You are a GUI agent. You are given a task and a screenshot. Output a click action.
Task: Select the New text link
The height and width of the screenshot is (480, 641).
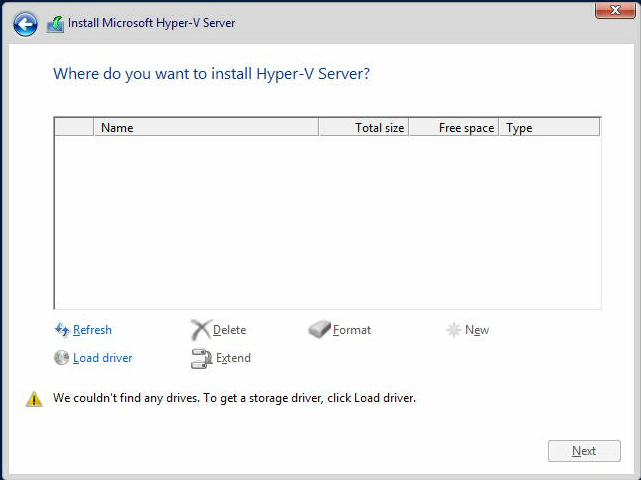click(x=477, y=330)
